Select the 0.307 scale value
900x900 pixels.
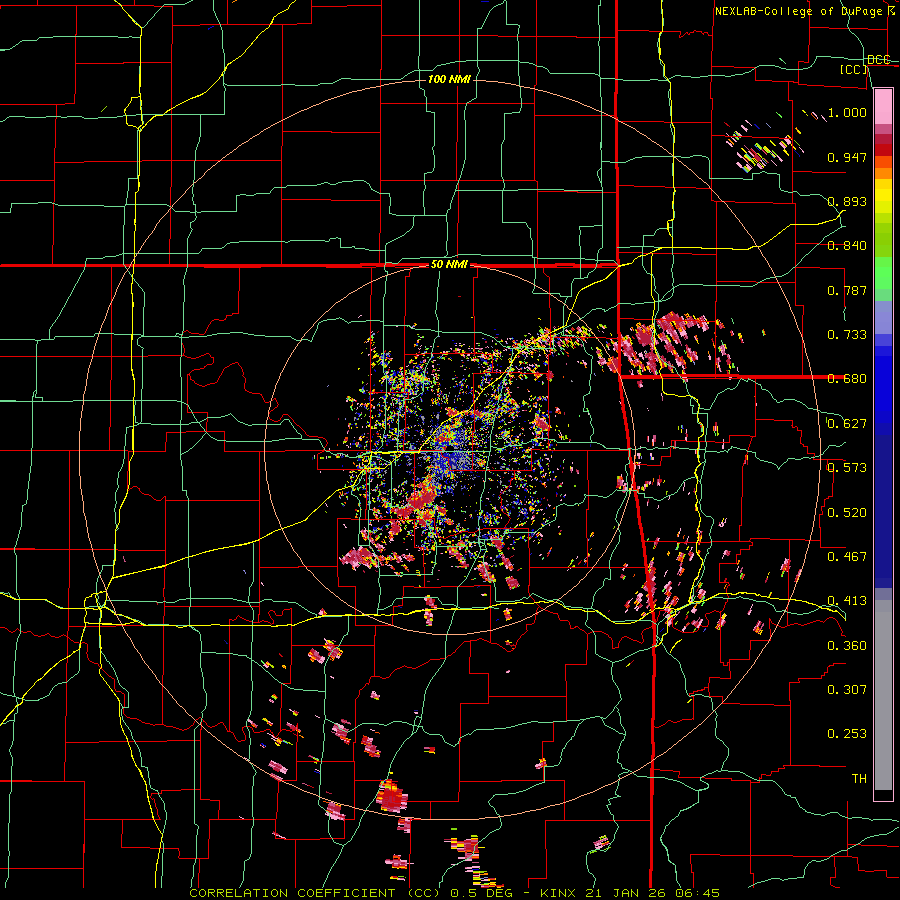(x=847, y=689)
